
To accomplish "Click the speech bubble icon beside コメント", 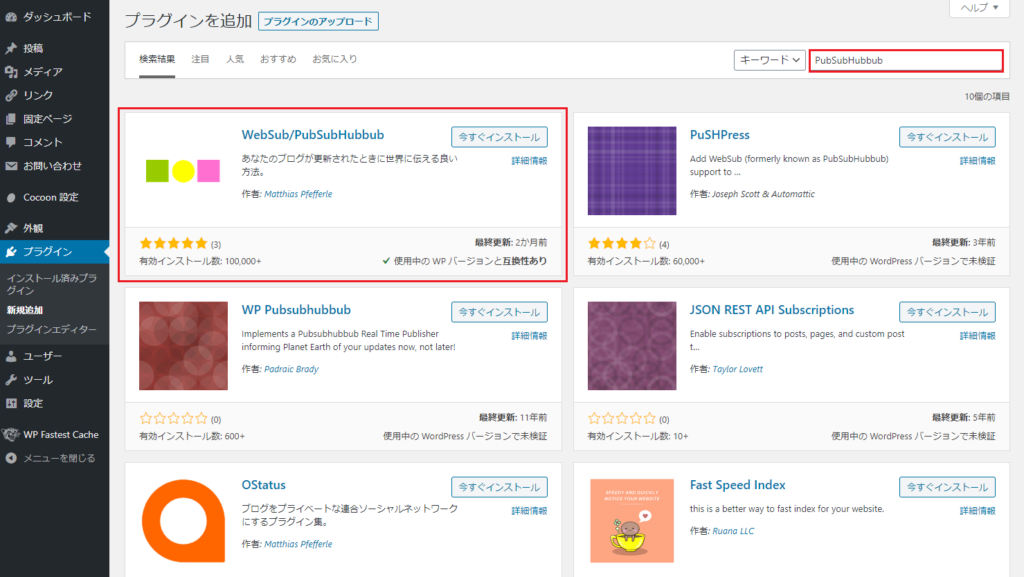I will pyautogui.click(x=11, y=142).
